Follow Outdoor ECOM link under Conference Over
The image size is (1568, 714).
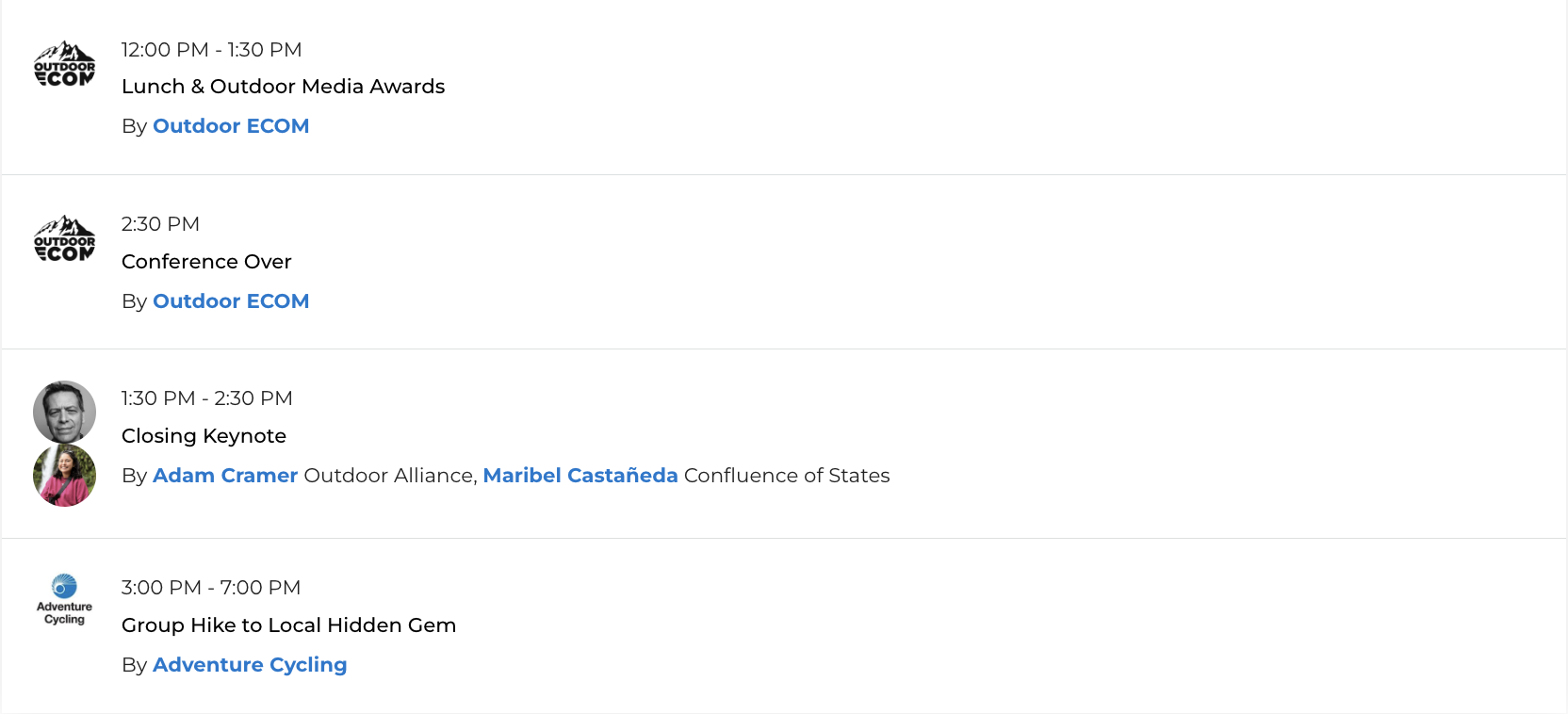click(x=231, y=301)
